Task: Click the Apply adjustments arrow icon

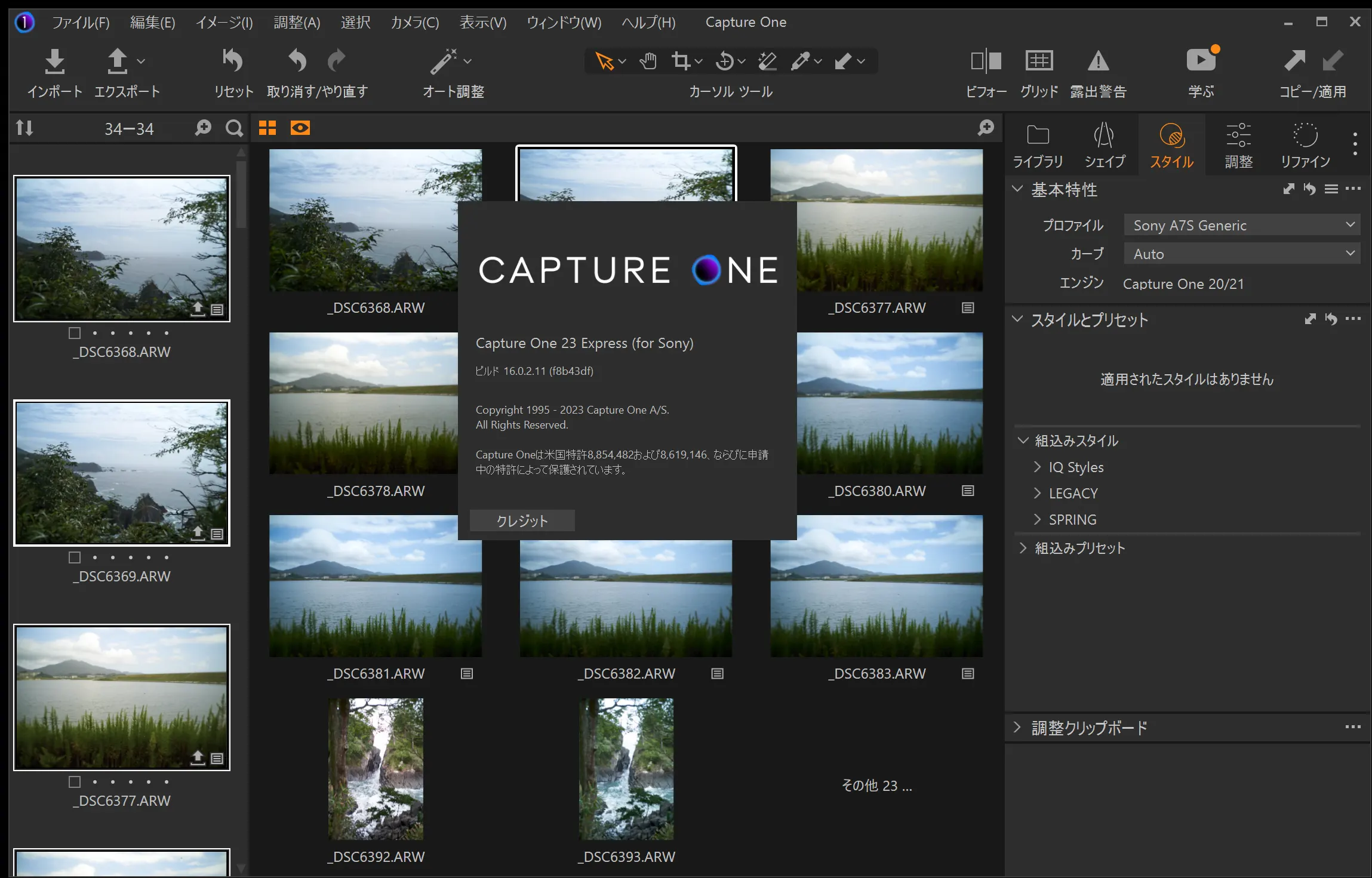Action: point(1333,60)
